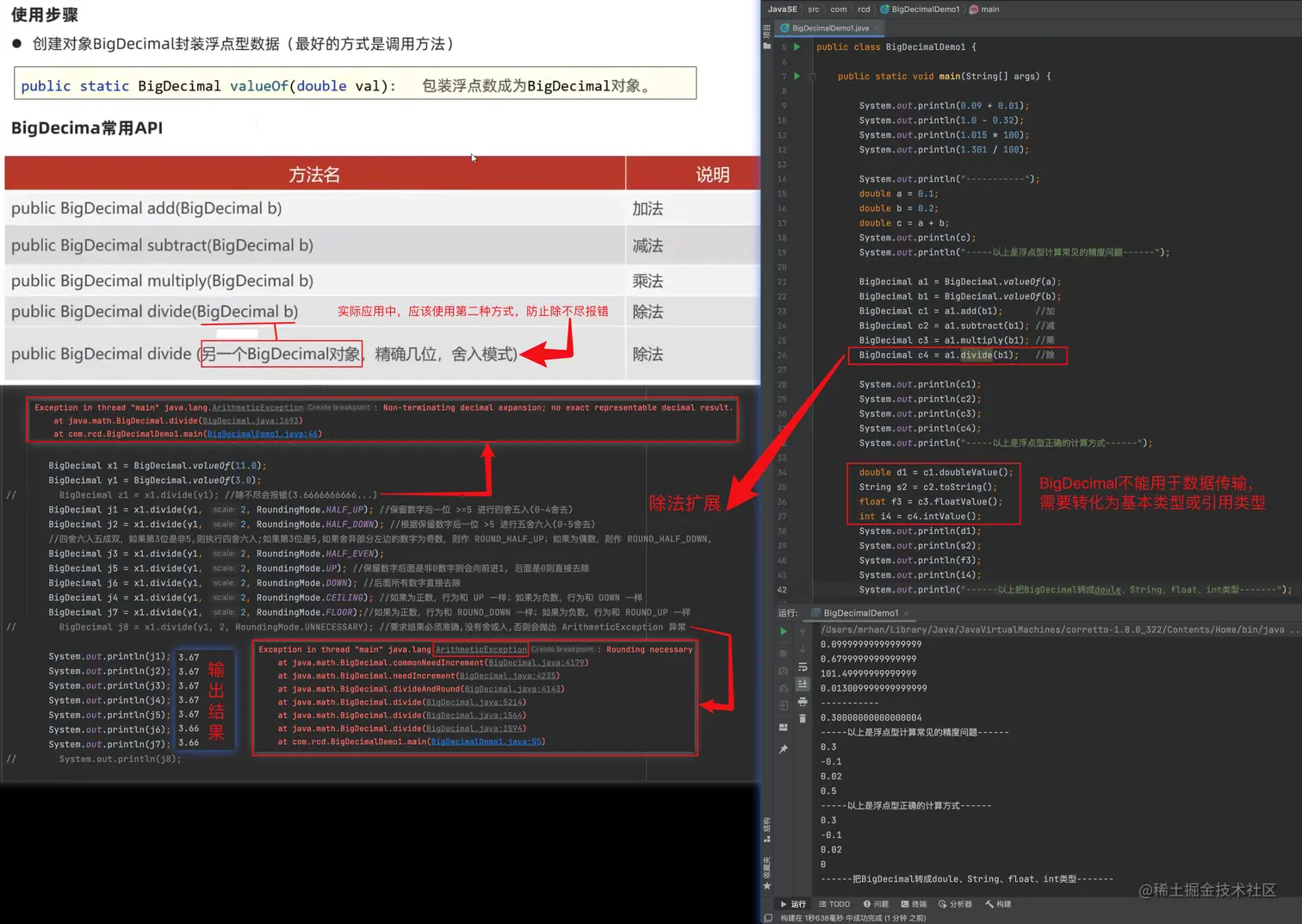Stop the running process in Run panel

783,653
